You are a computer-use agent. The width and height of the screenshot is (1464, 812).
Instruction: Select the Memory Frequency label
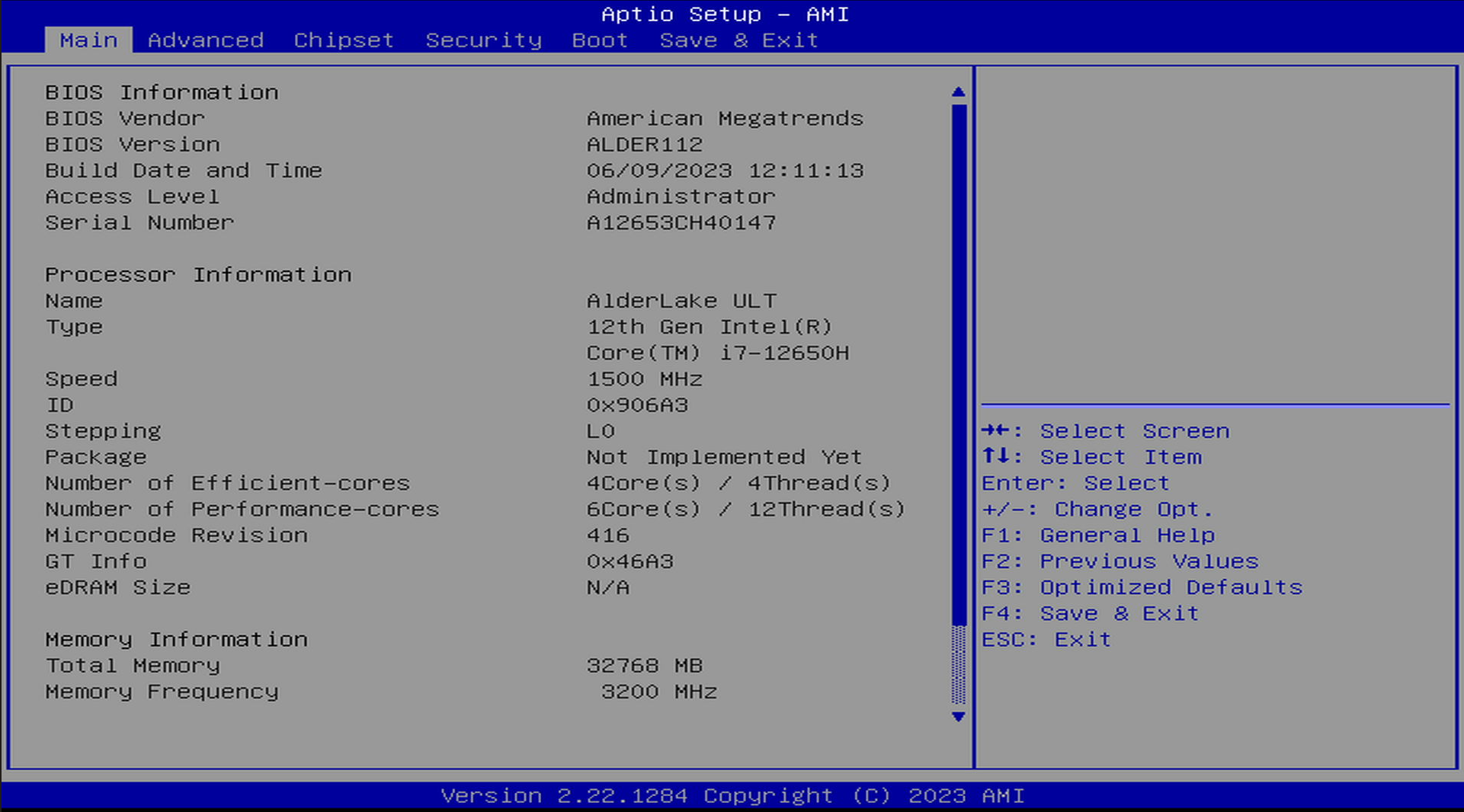point(162,691)
